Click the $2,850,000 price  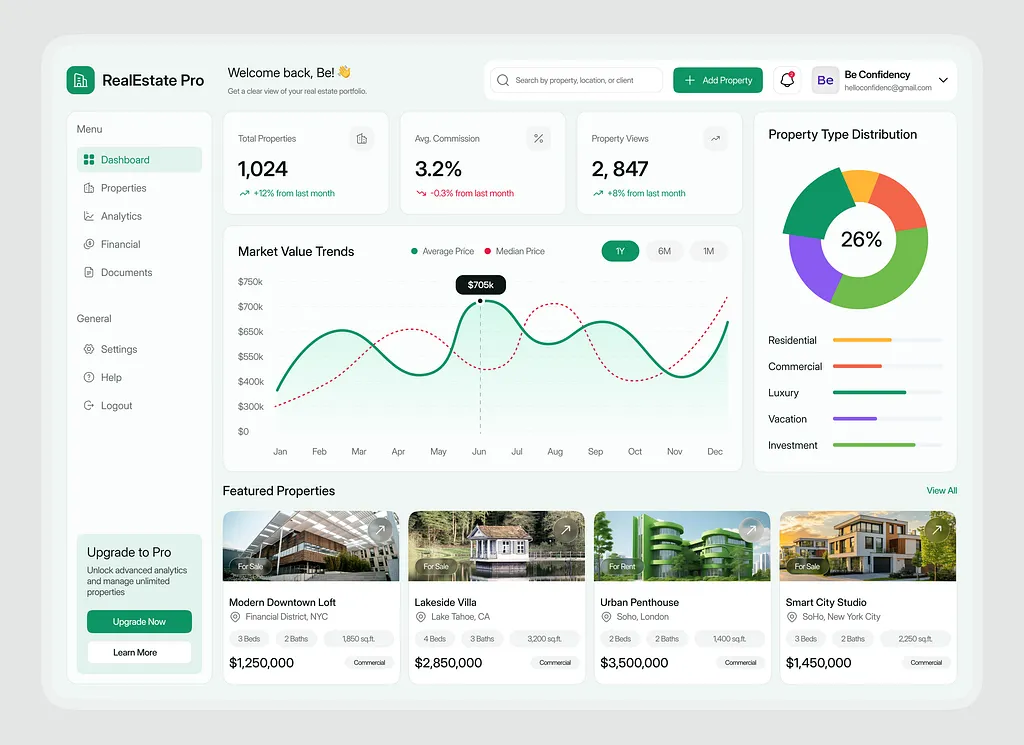448,663
